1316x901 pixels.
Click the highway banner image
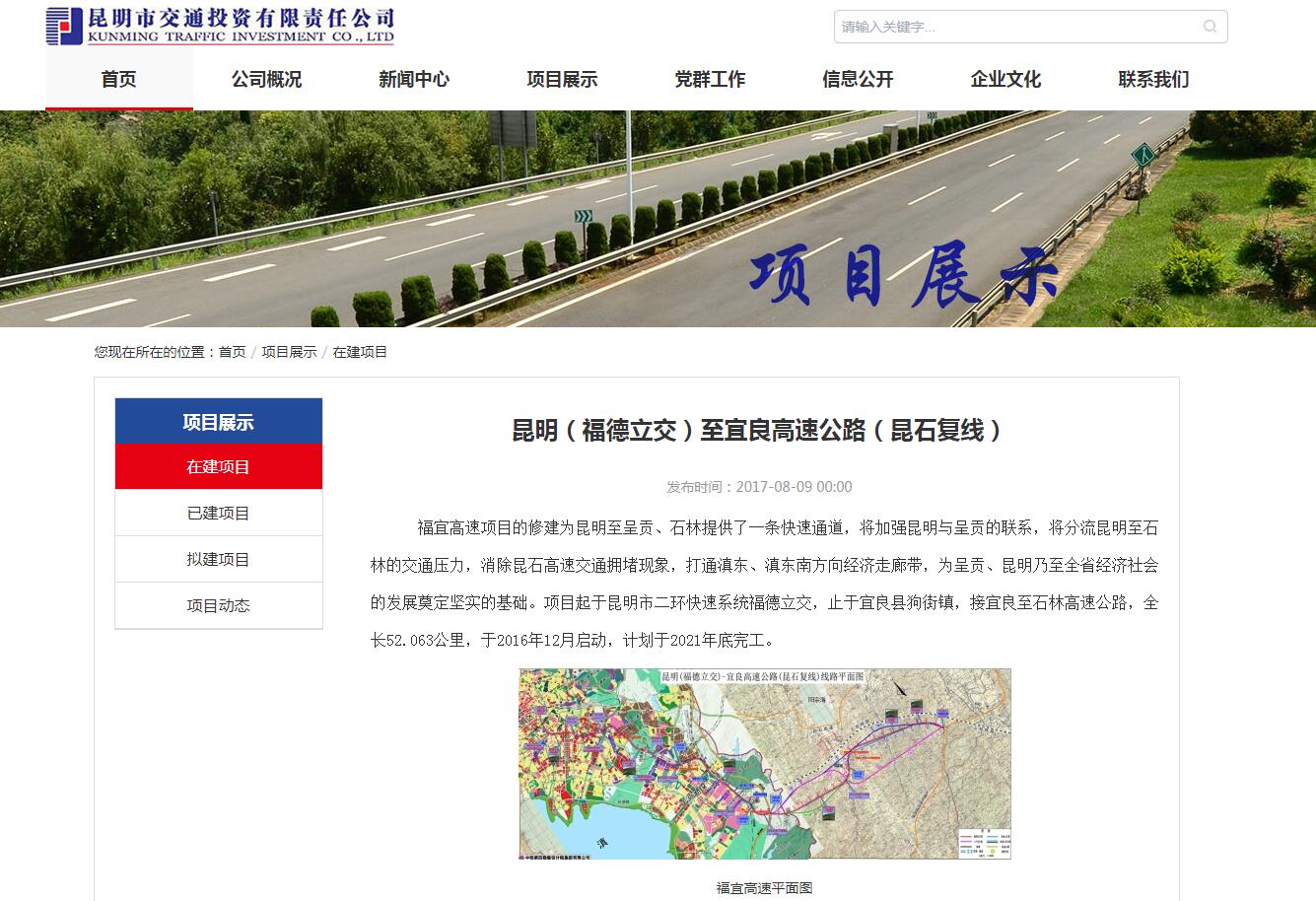(x=658, y=219)
